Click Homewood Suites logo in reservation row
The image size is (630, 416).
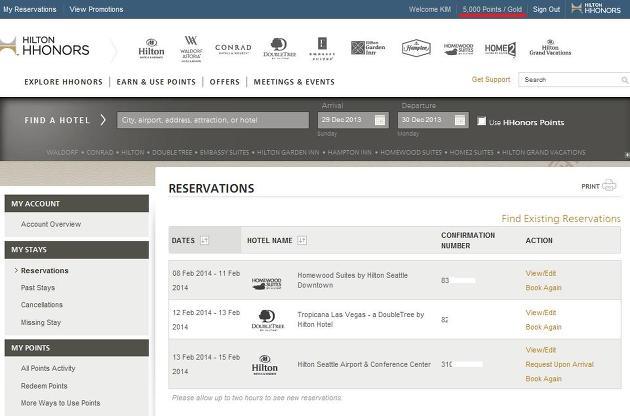266,283
